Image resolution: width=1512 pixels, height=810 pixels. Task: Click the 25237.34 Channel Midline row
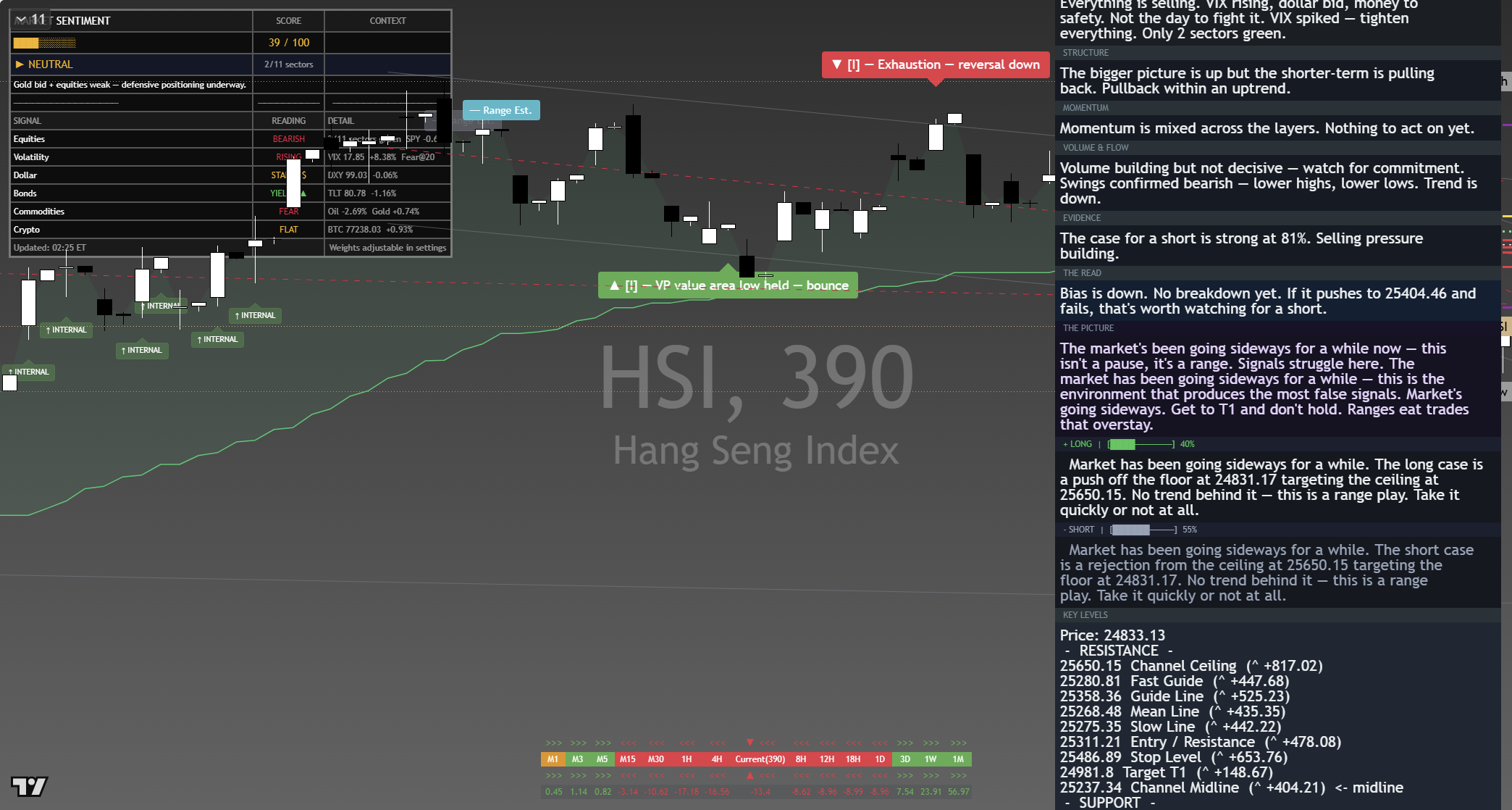(x=1231, y=788)
